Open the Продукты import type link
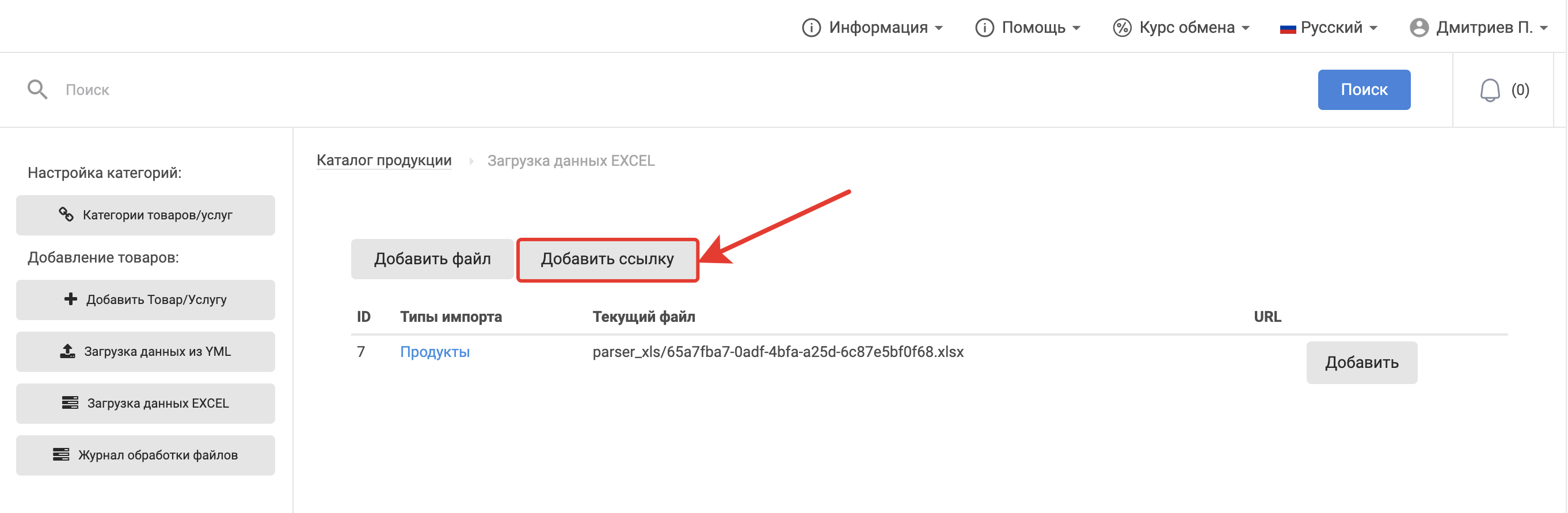Screen dimensions: 1568x513 tap(435, 352)
